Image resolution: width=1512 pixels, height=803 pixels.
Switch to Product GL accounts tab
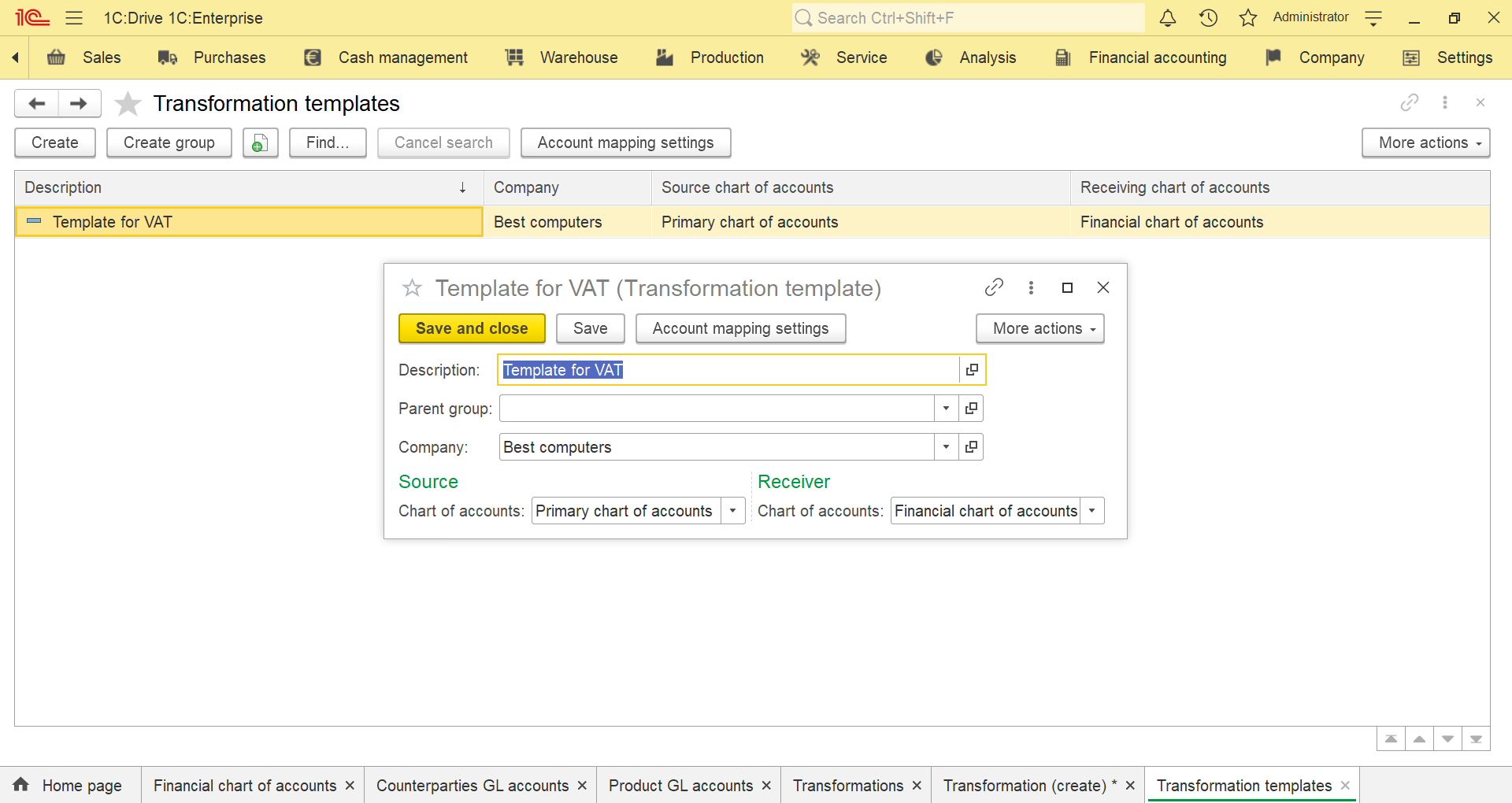click(680, 786)
